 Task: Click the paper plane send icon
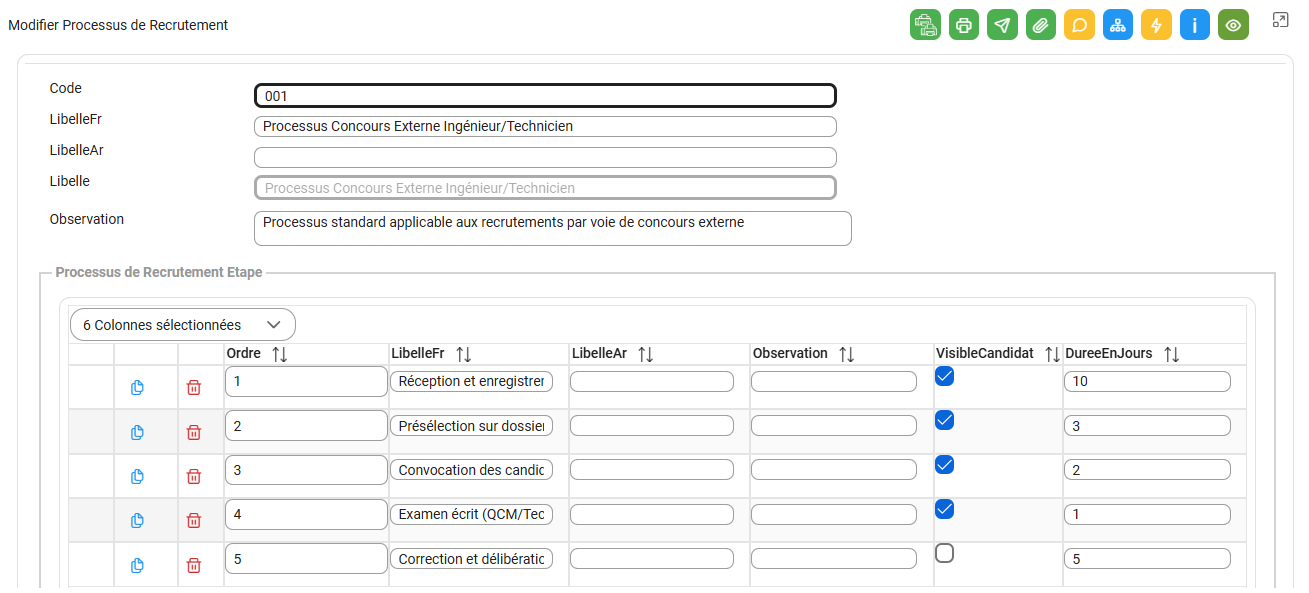(1003, 25)
